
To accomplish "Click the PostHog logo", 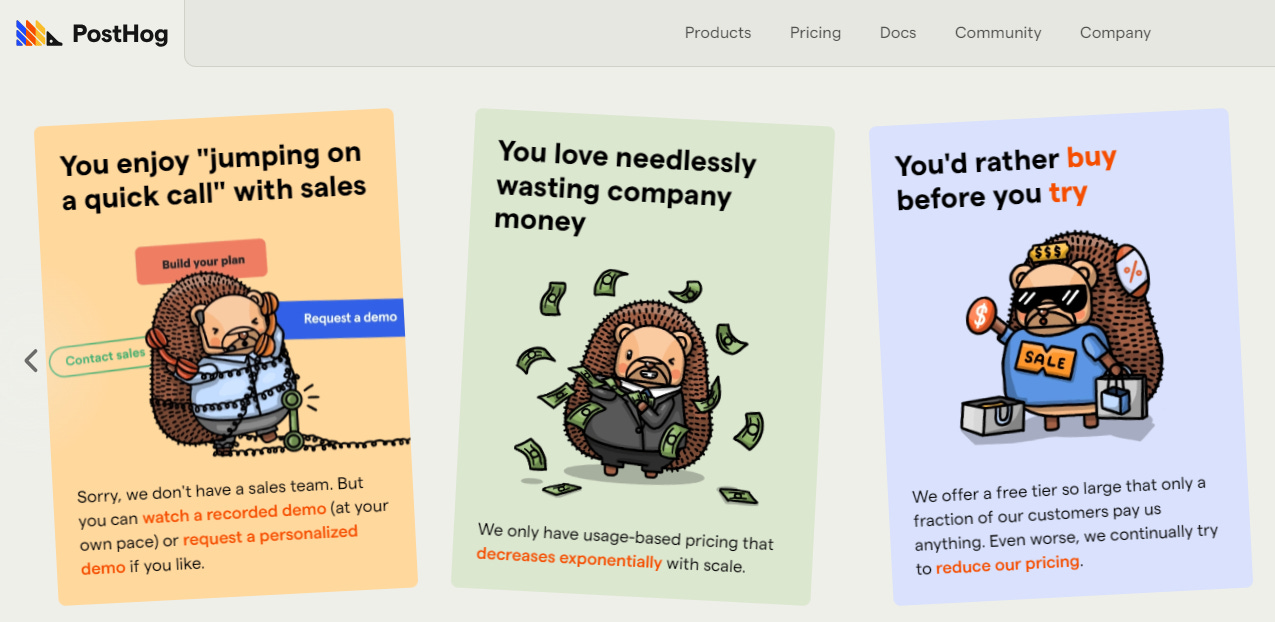I will coord(92,34).
